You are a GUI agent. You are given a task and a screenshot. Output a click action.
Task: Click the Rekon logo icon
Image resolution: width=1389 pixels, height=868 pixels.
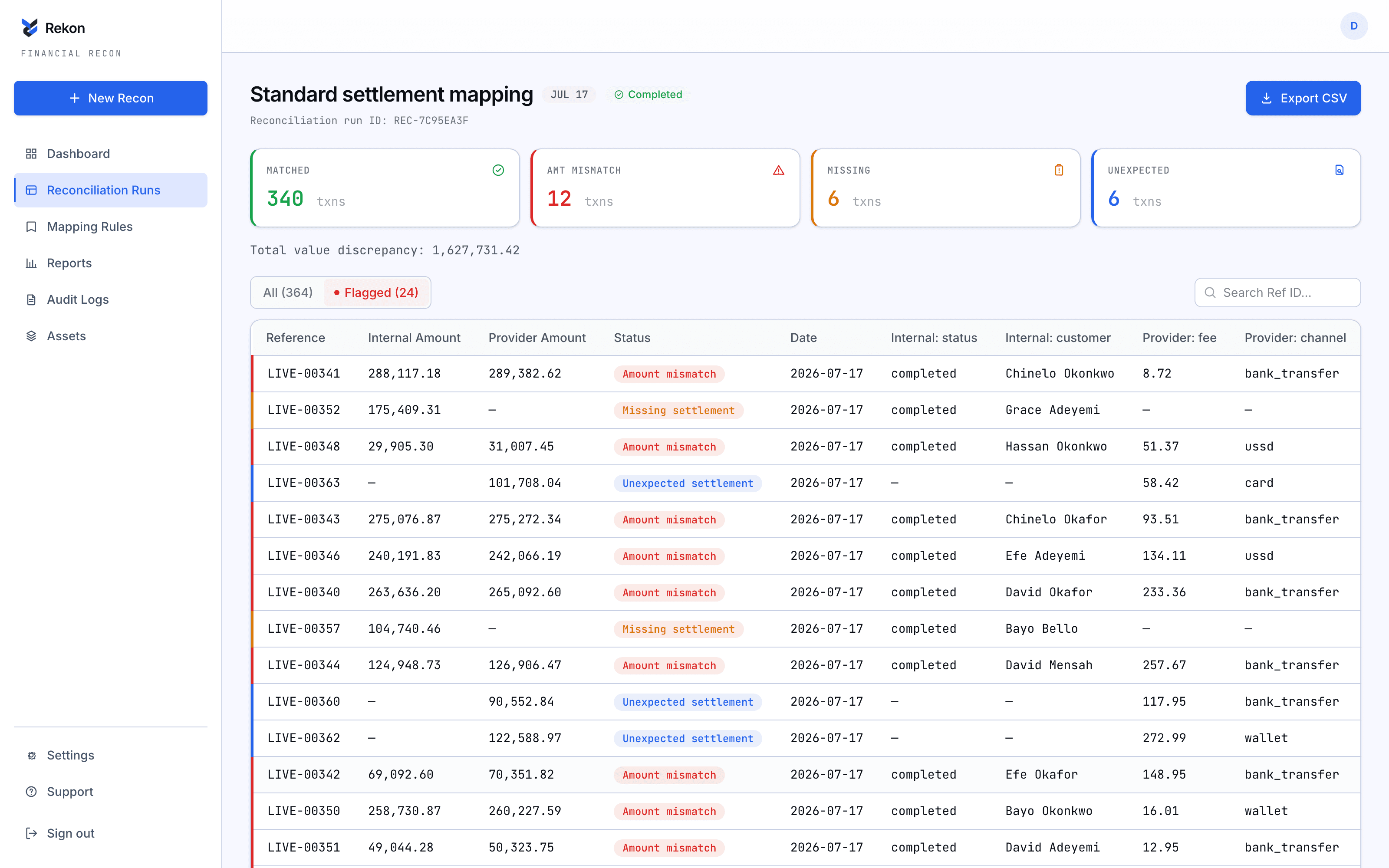coord(29,27)
